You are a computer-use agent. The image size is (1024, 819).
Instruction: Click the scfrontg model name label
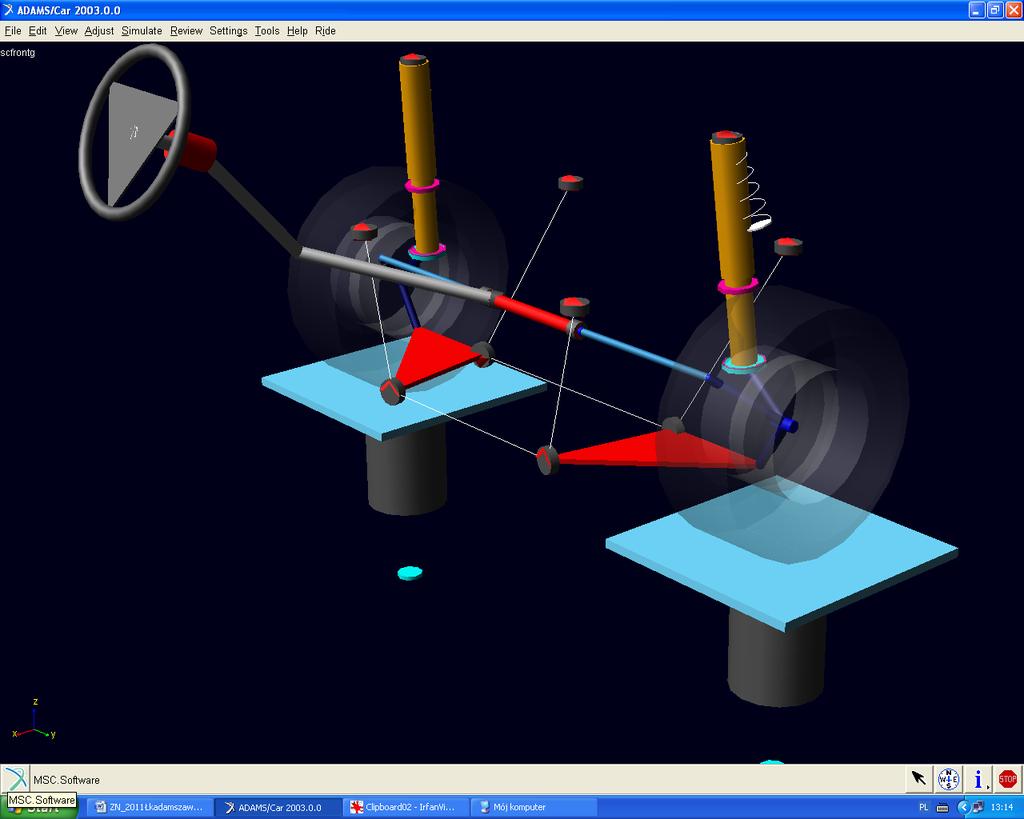[x=18, y=52]
